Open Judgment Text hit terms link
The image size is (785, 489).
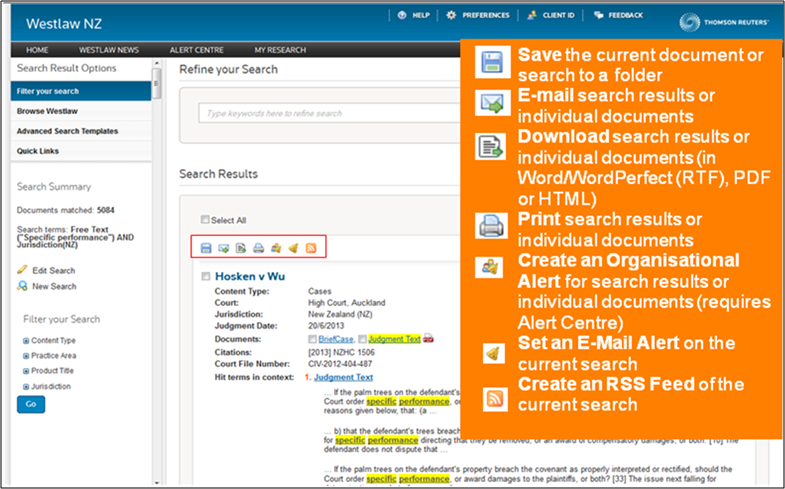pos(343,377)
